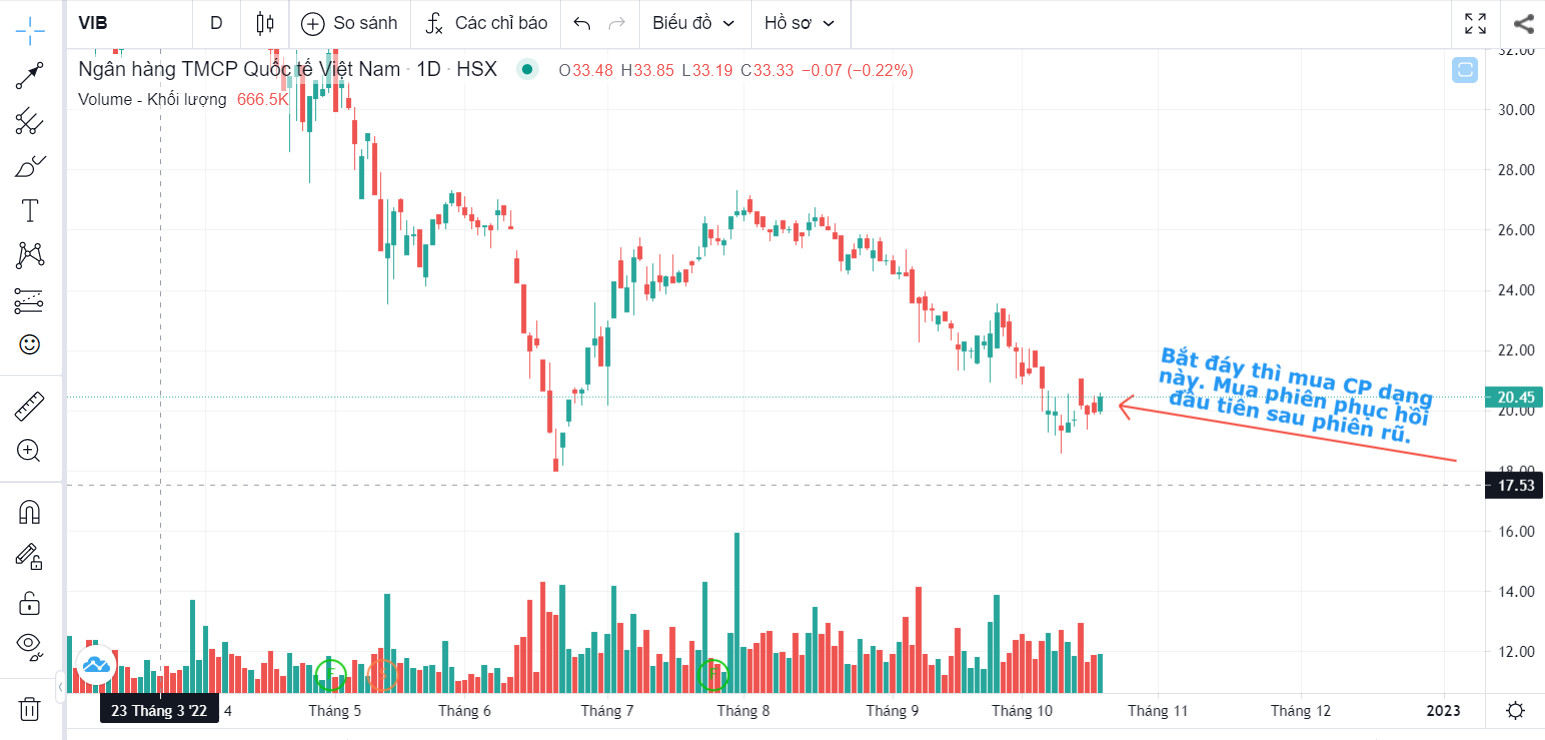Viewport: 1545px width, 740px height.
Task: Activate the ruler measure tool
Action: 30,406
